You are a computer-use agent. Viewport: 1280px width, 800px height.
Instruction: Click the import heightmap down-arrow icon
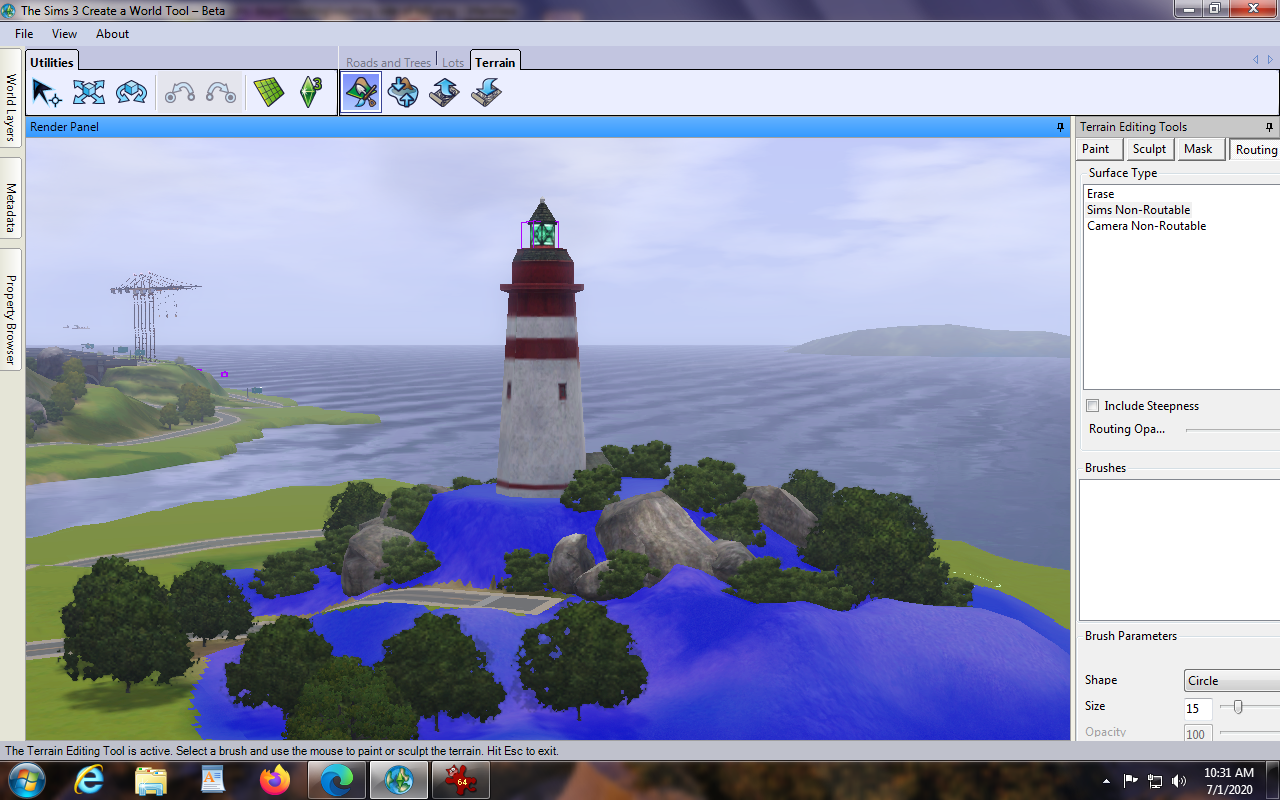coord(486,93)
